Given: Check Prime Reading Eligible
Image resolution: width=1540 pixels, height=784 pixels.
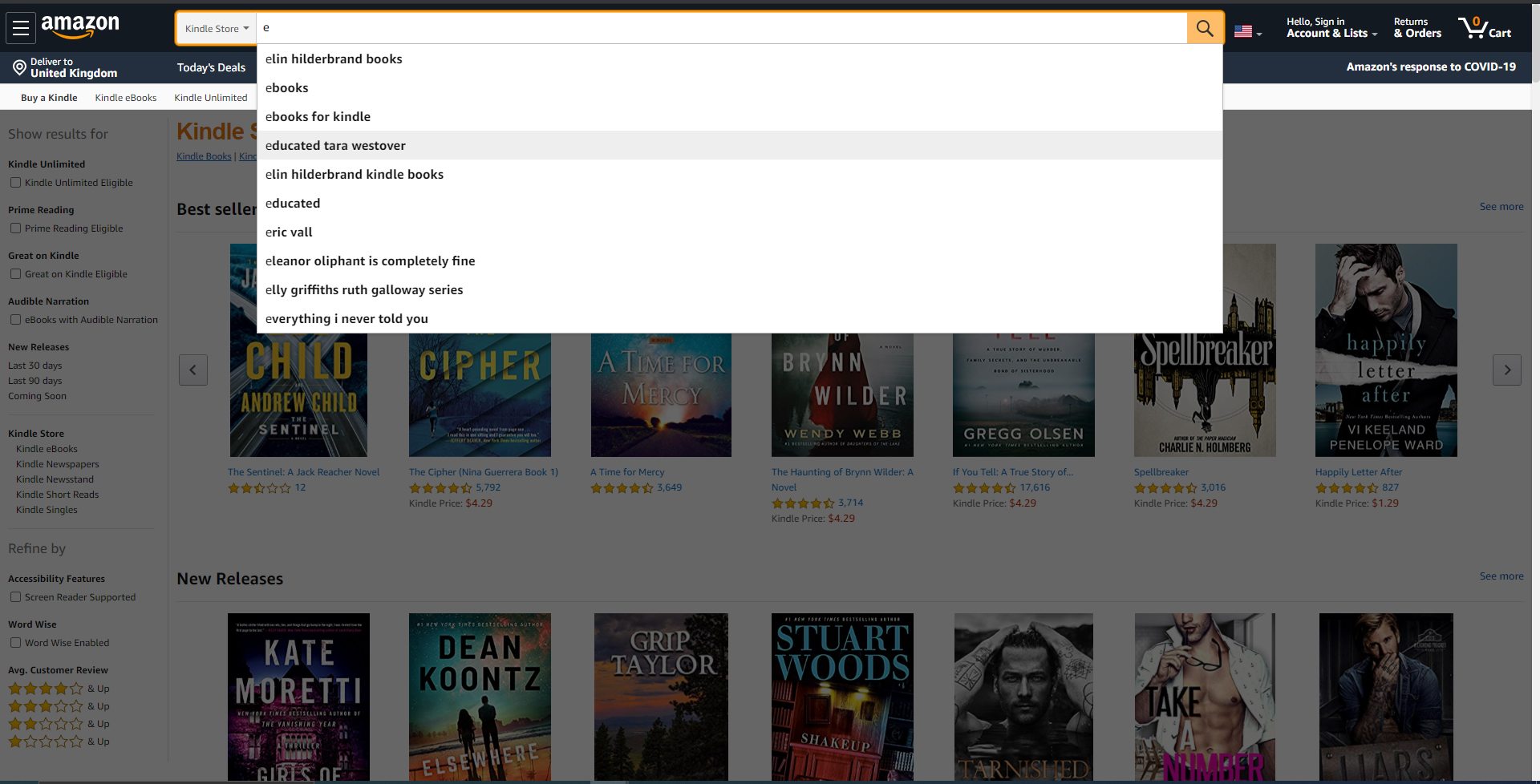Looking at the screenshot, I should (15, 228).
